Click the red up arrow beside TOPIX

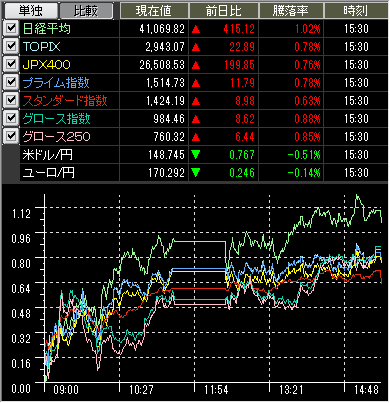tap(196, 47)
